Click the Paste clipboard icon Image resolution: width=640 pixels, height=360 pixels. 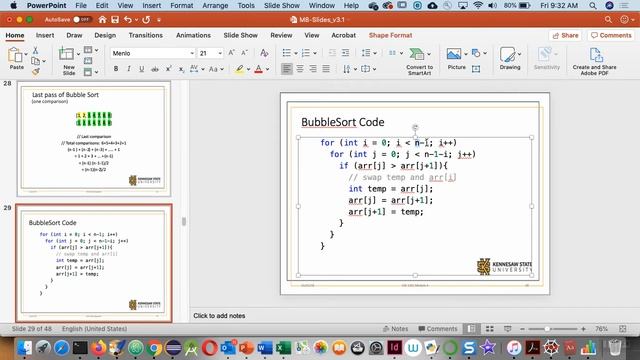[x=16, y=55]
